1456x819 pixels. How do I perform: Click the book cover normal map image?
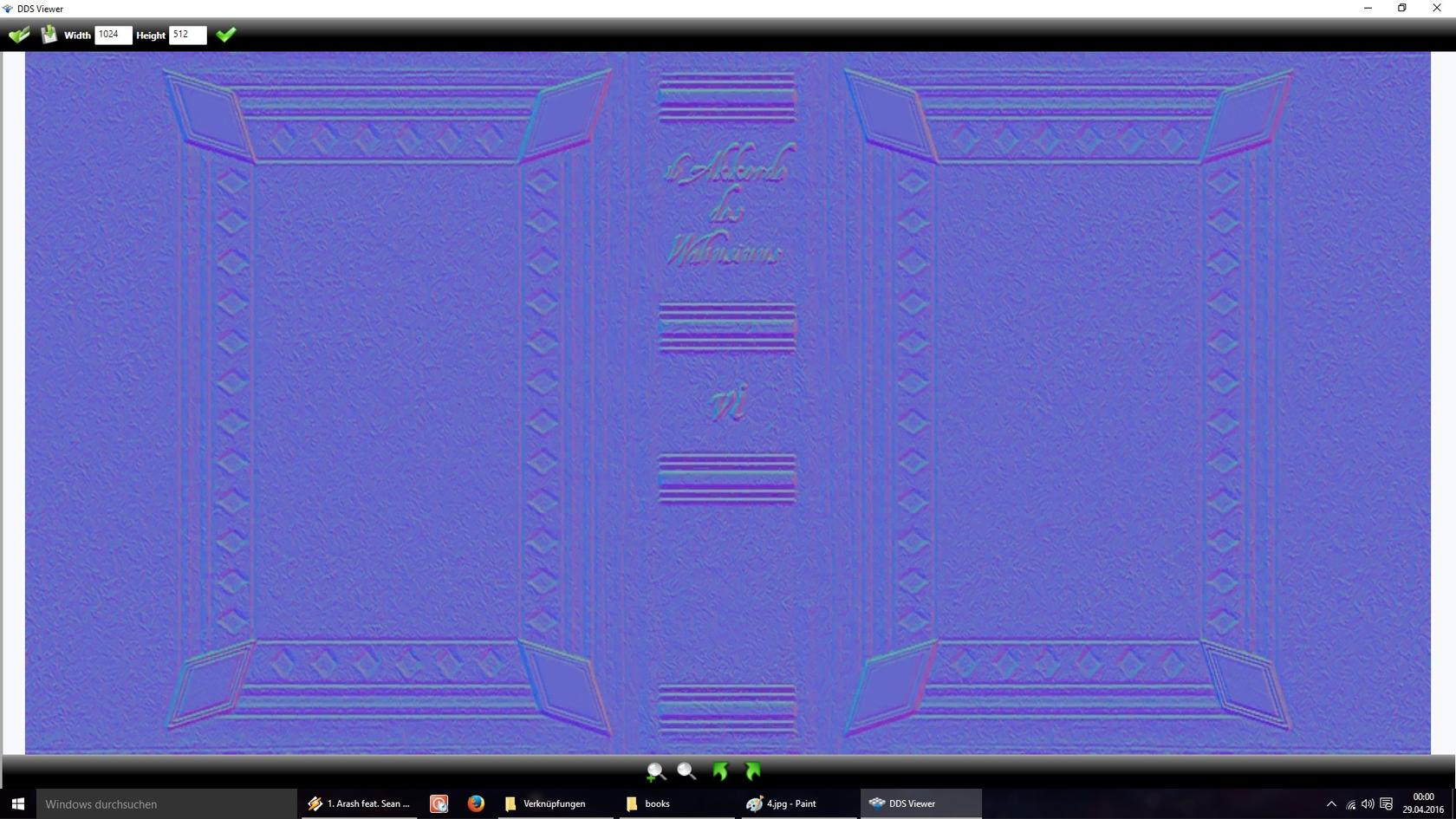pyautogui.click(x=727, y=402)
